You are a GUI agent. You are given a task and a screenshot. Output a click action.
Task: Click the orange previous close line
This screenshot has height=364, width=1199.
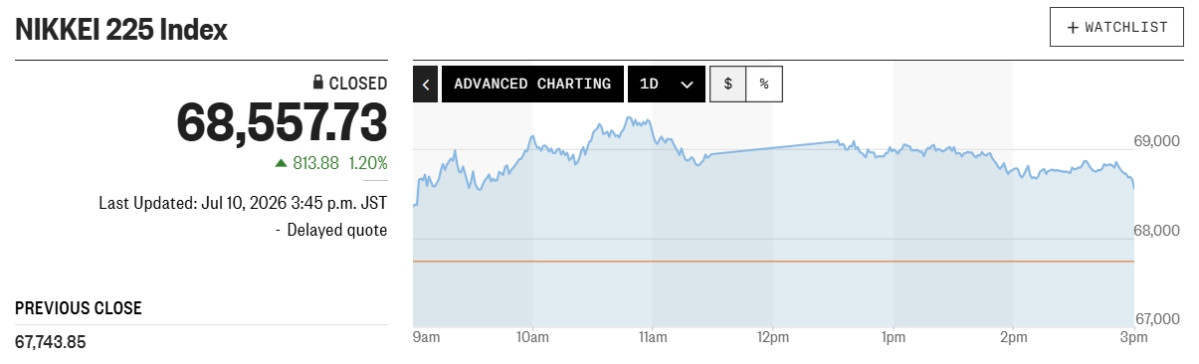click(773, 262)
